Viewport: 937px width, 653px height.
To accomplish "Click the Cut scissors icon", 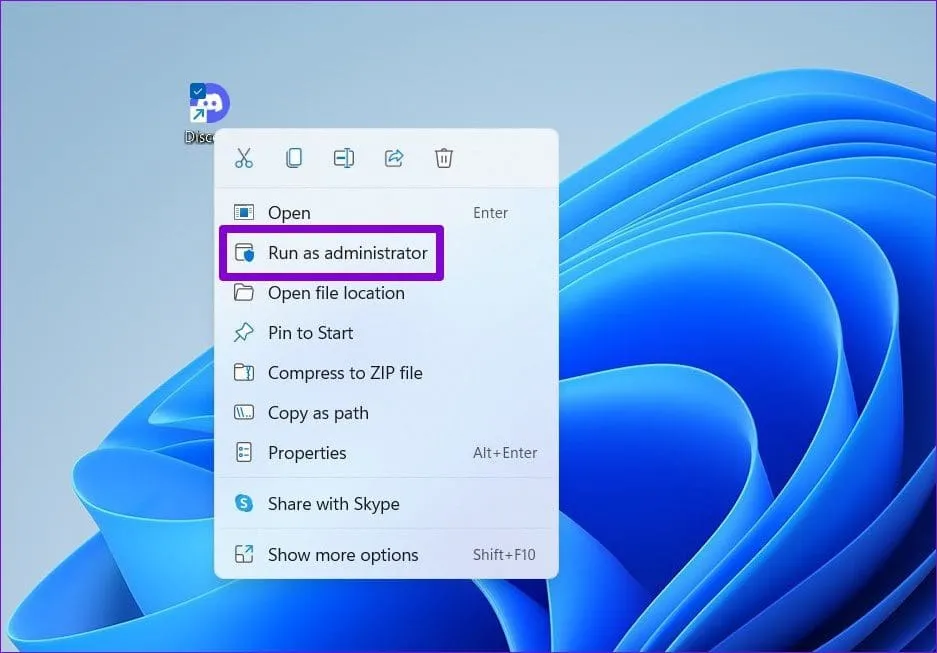I will pos(244,158).
